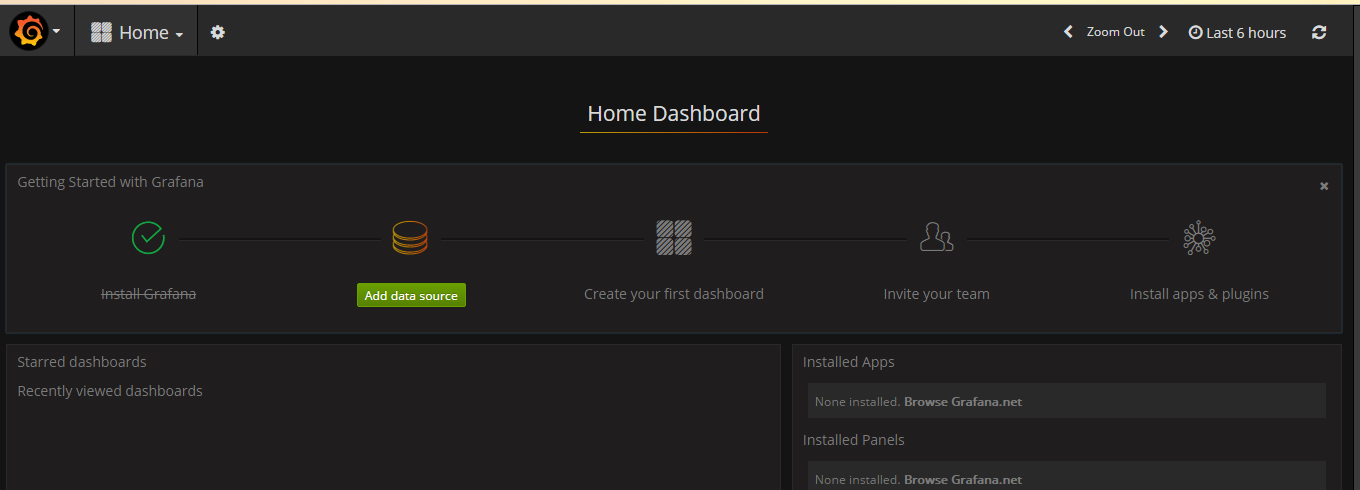
Task: Open dashboard settings gear menu
Action: pyautogui.click(x=217, y=32)
